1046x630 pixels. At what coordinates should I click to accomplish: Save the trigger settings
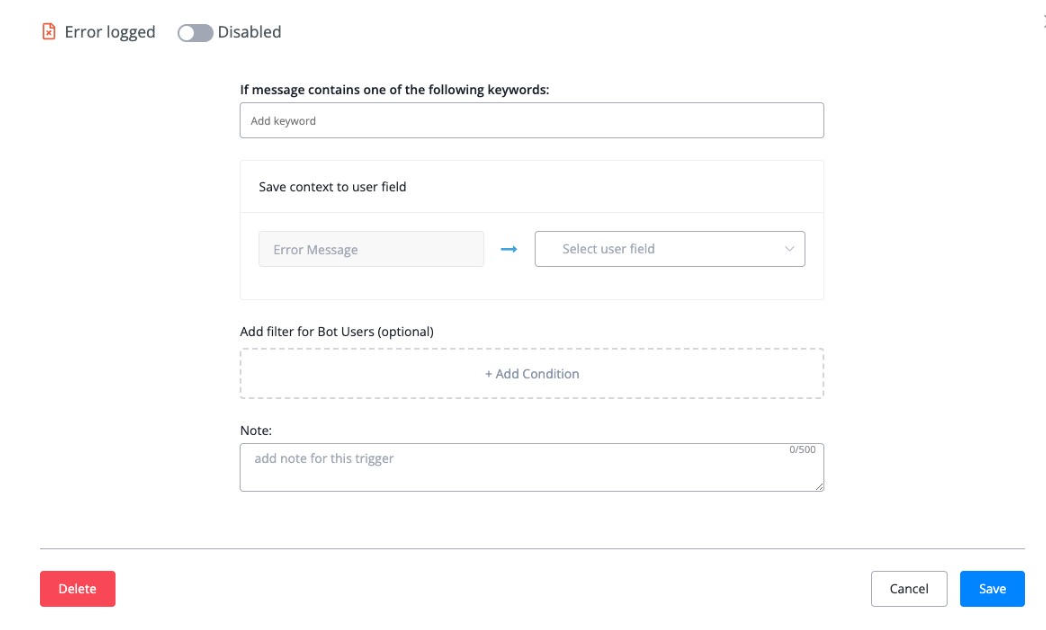[992, 589]
